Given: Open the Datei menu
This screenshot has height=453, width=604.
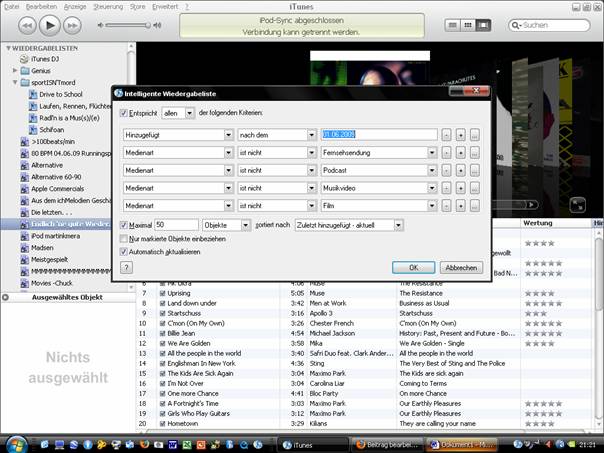Looking at the screenshot, I should click(x=12, y=7).
